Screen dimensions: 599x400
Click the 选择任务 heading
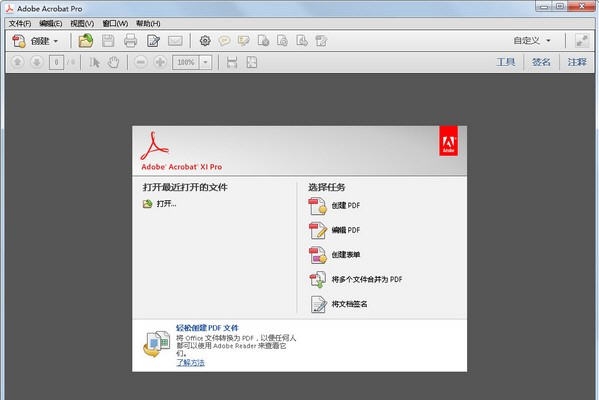(327, 187)
